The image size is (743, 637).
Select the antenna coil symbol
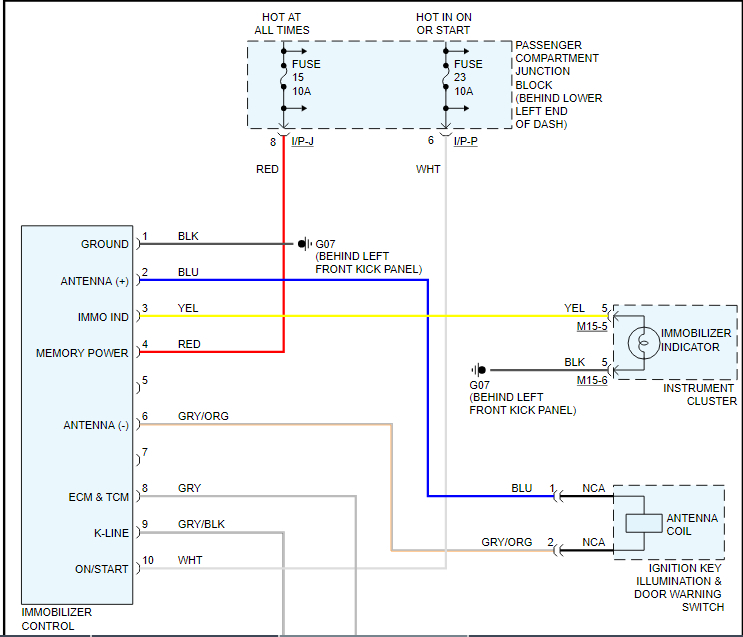tap(643, 523)
